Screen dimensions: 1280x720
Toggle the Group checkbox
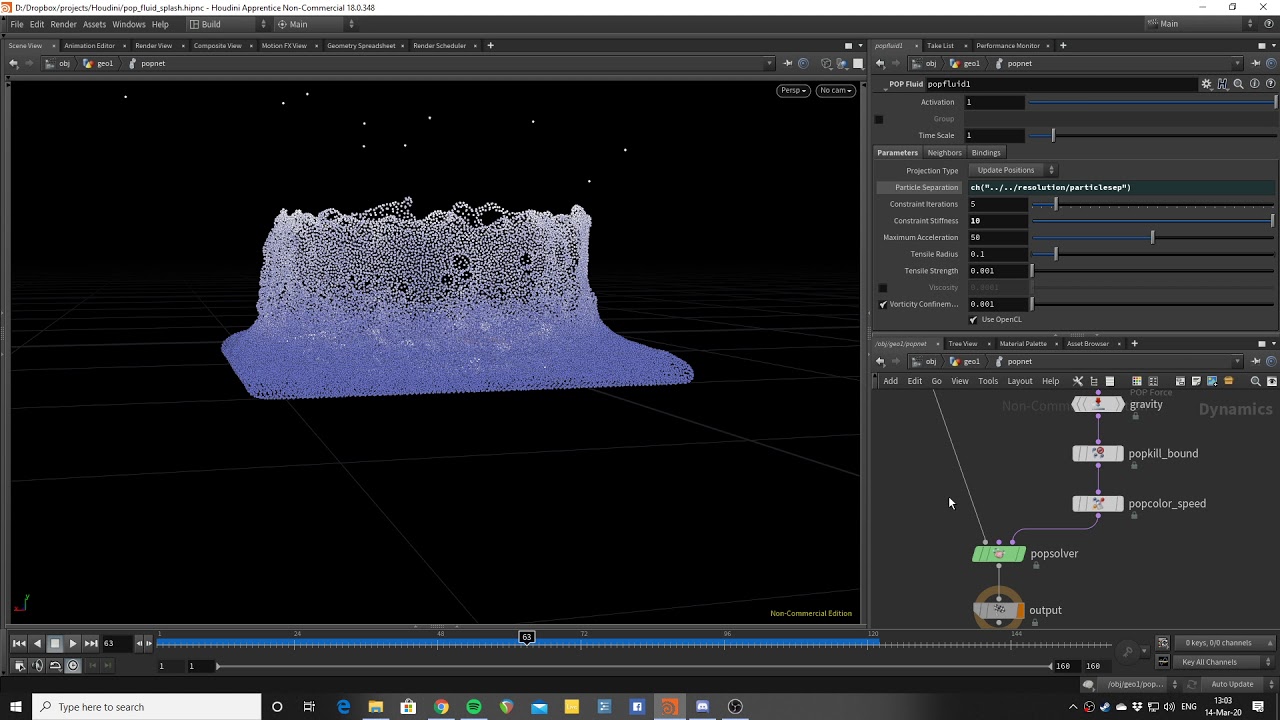pos(879,119)
